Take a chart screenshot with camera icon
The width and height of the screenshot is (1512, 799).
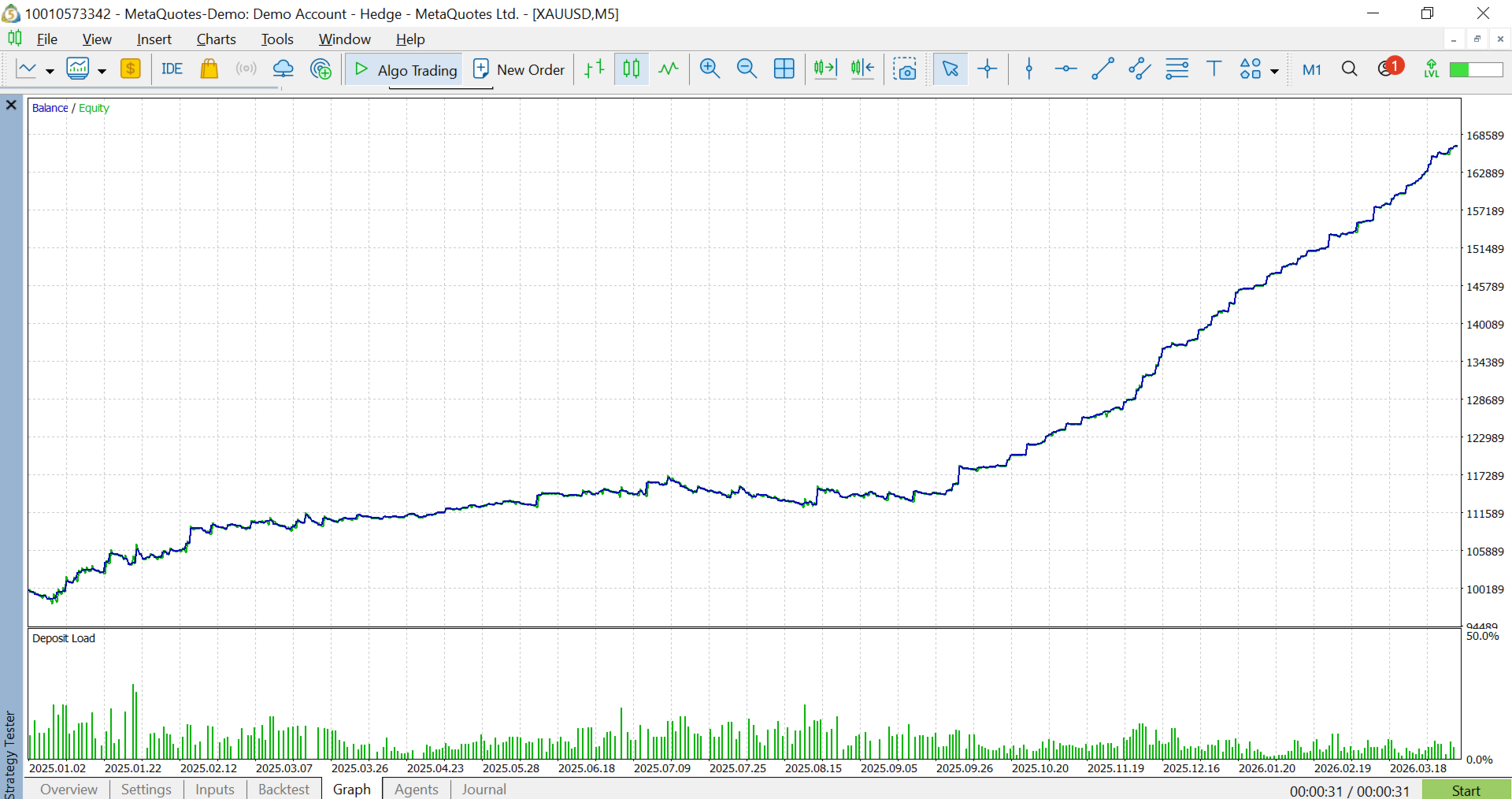[905, 69]
